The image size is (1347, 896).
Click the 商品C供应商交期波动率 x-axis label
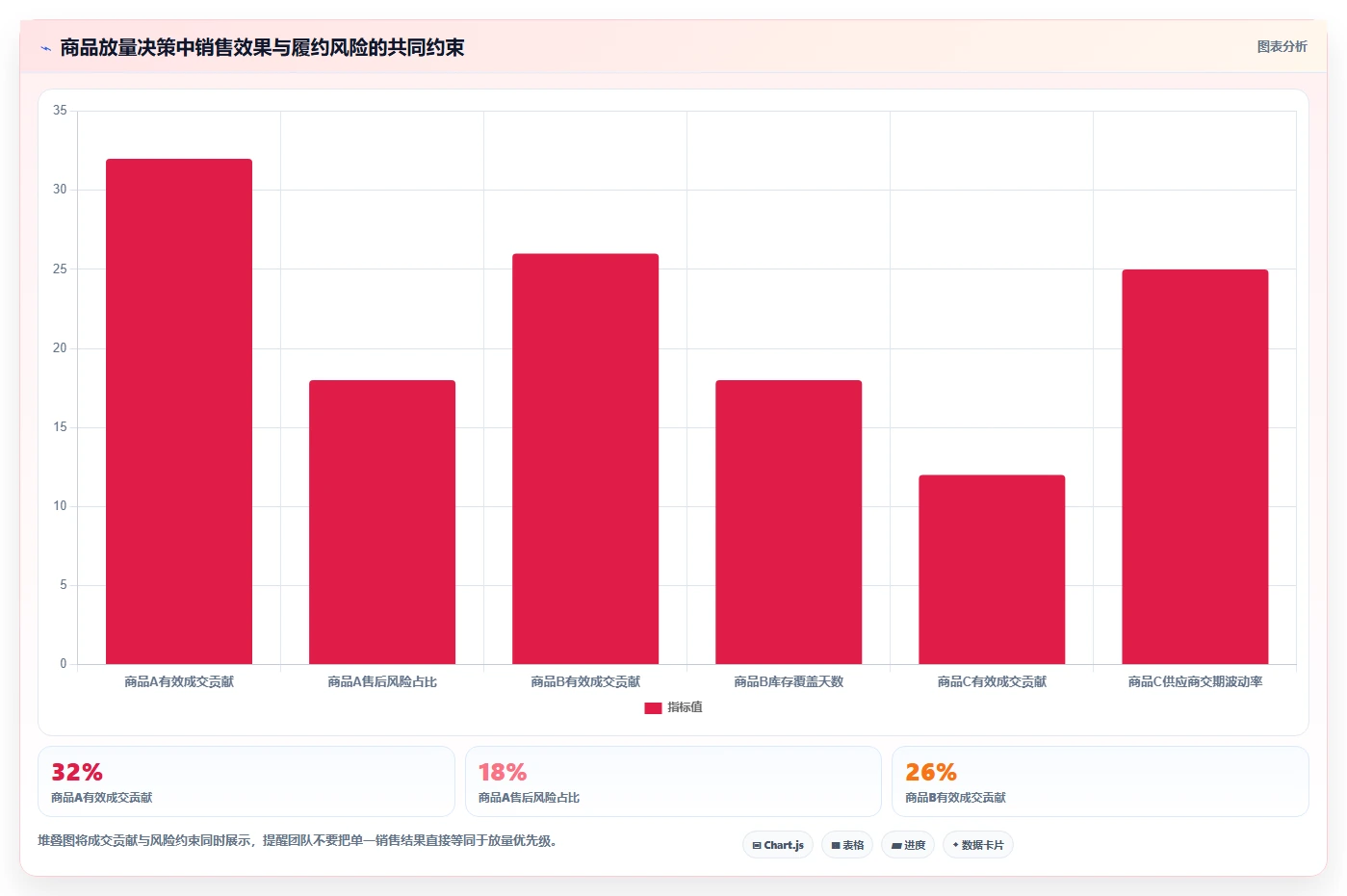pyautogui.click(x=1195, y=681)
